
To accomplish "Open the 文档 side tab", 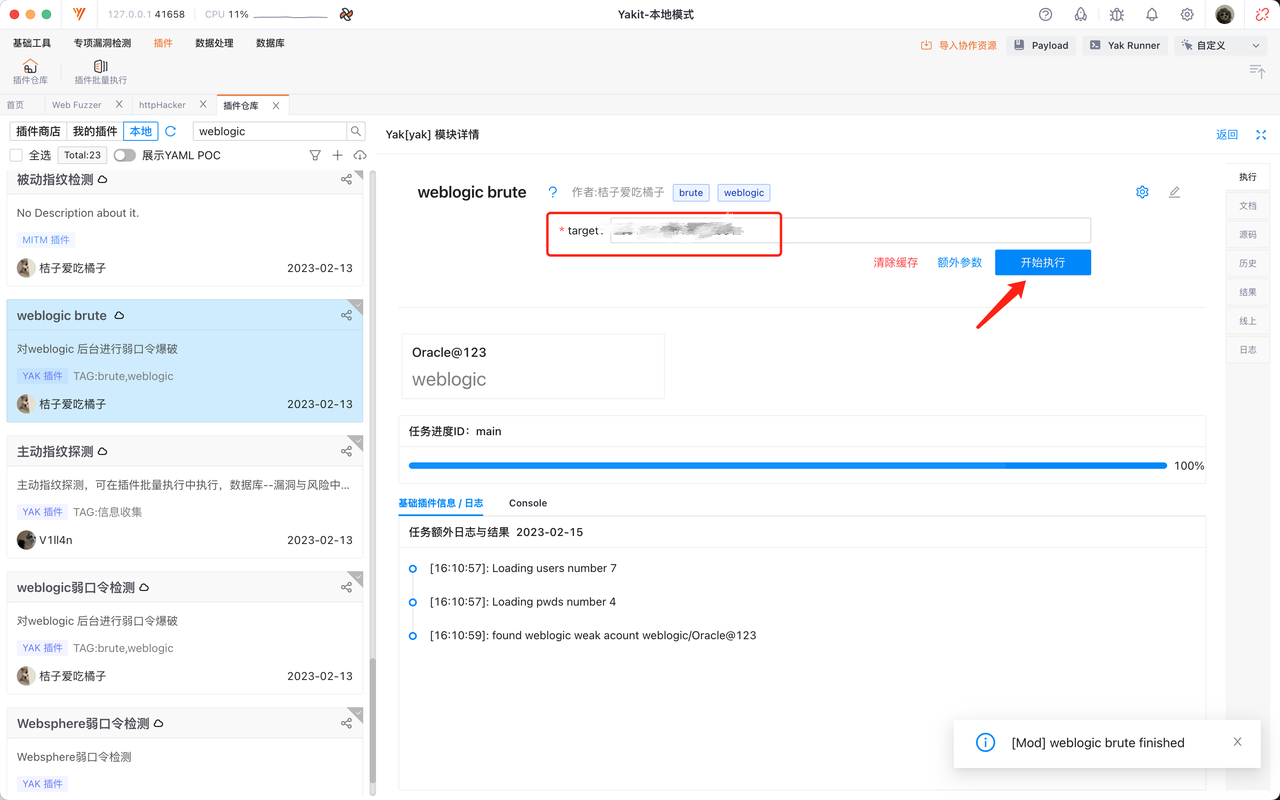I will (x=1248, y=205).
